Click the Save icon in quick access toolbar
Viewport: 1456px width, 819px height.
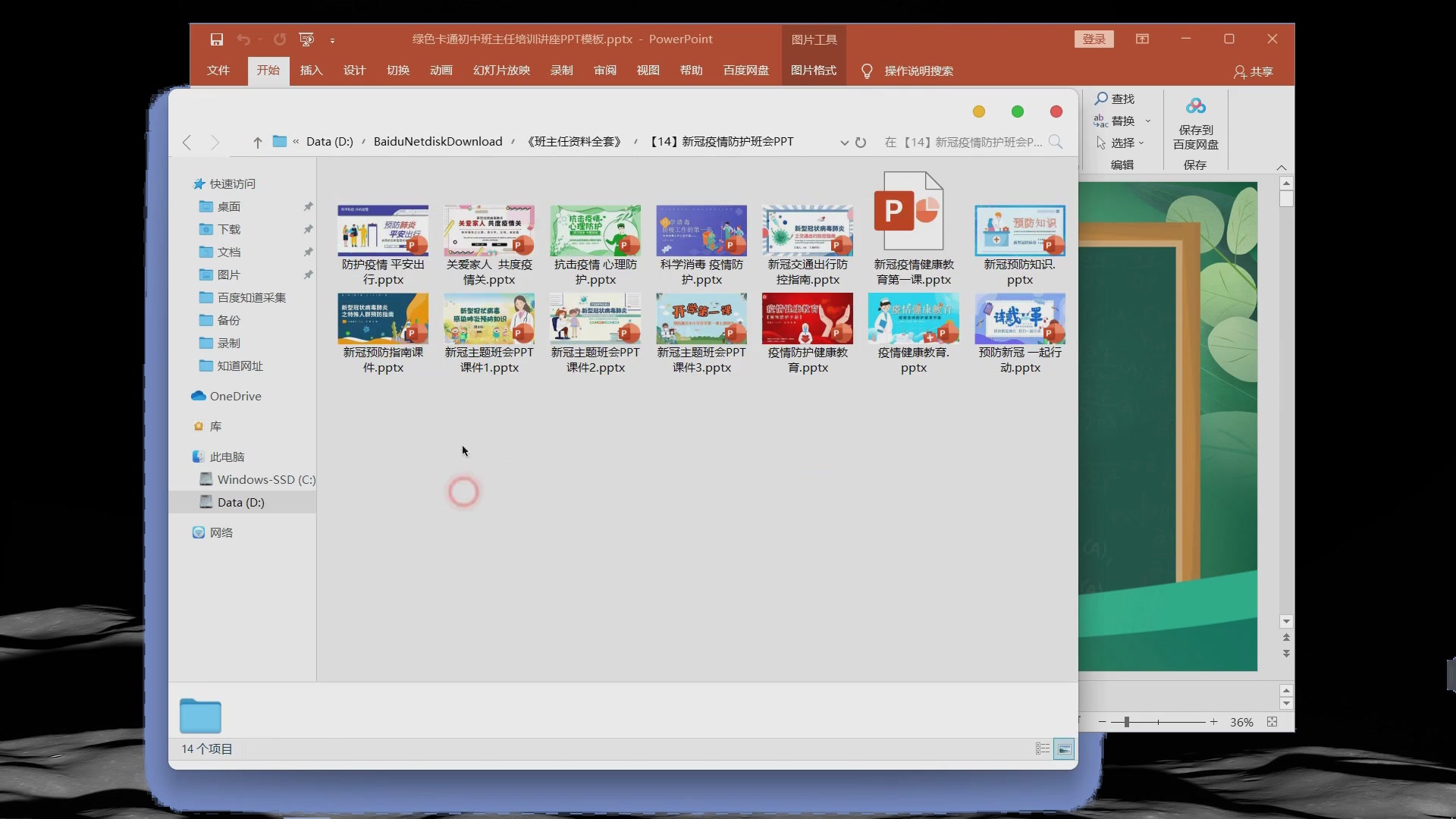217,39
